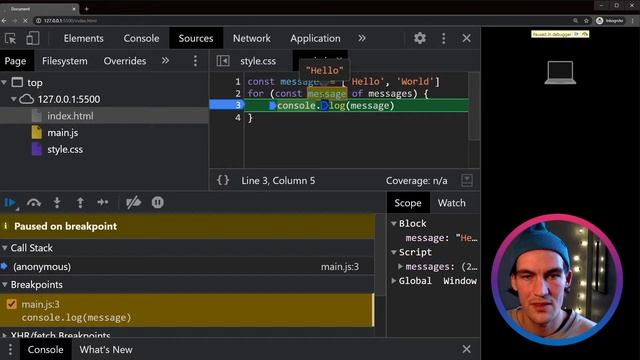The height and width of the screenshot is (360, 640).
Task: Click line number 2 in the gutter
Action: pos(238,93)
